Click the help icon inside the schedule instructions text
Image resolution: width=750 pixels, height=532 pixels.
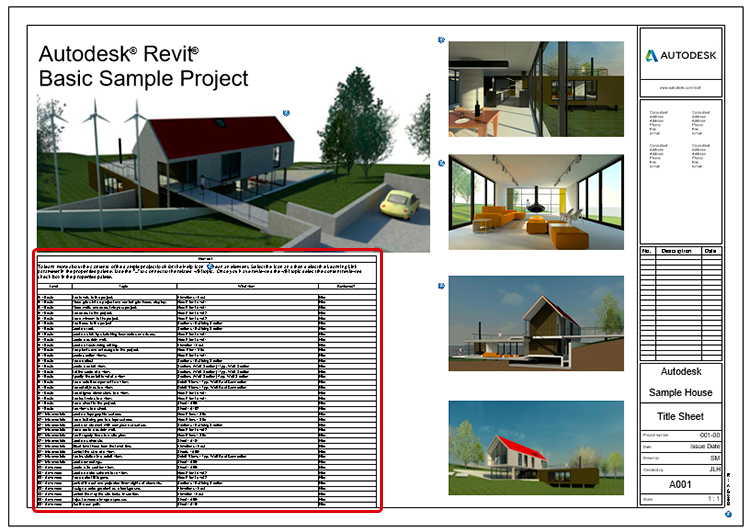point(210,266)
